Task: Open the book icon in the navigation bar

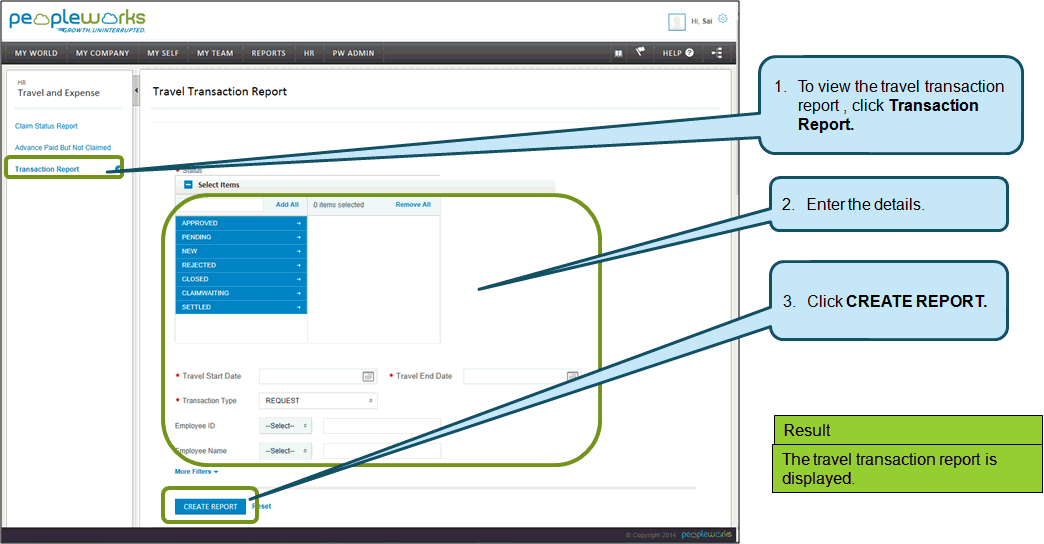Action: pyautogui.click(x=619, y=53)
